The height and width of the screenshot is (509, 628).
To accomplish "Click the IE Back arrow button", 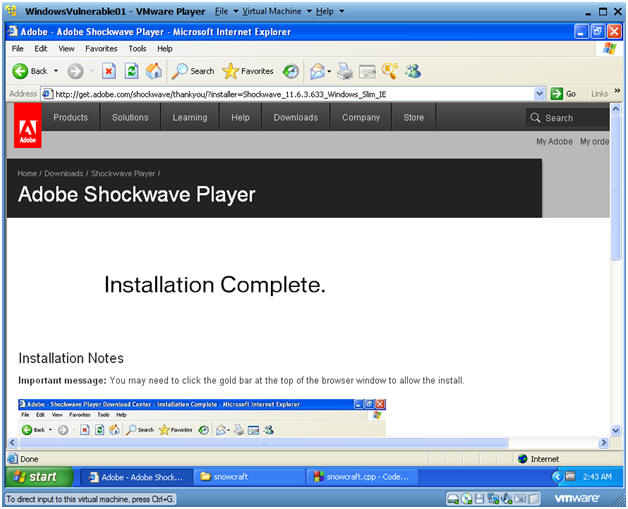I will pyautogui.click(x=20, y=71).
